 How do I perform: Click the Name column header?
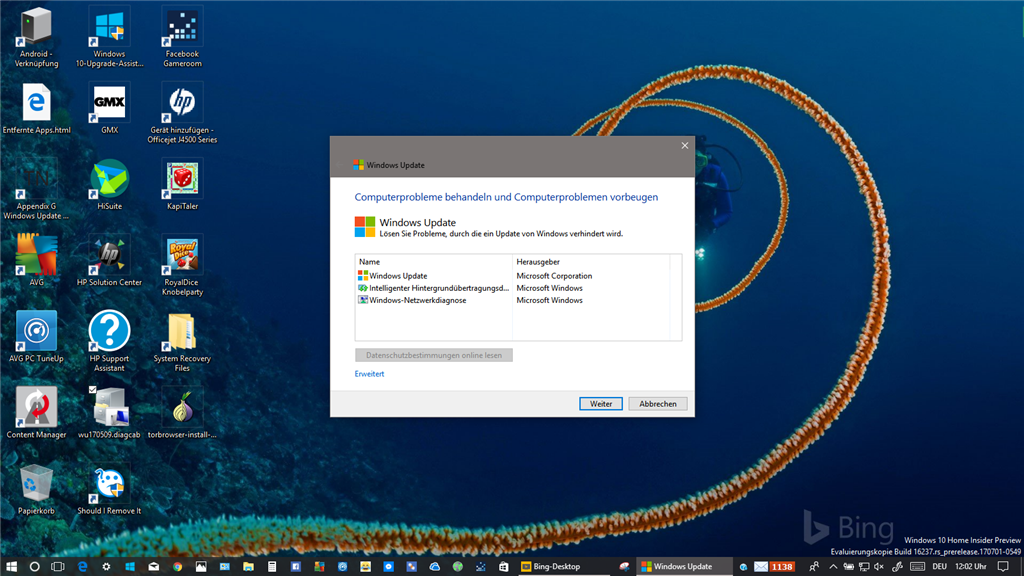click(x=434, y=262)
